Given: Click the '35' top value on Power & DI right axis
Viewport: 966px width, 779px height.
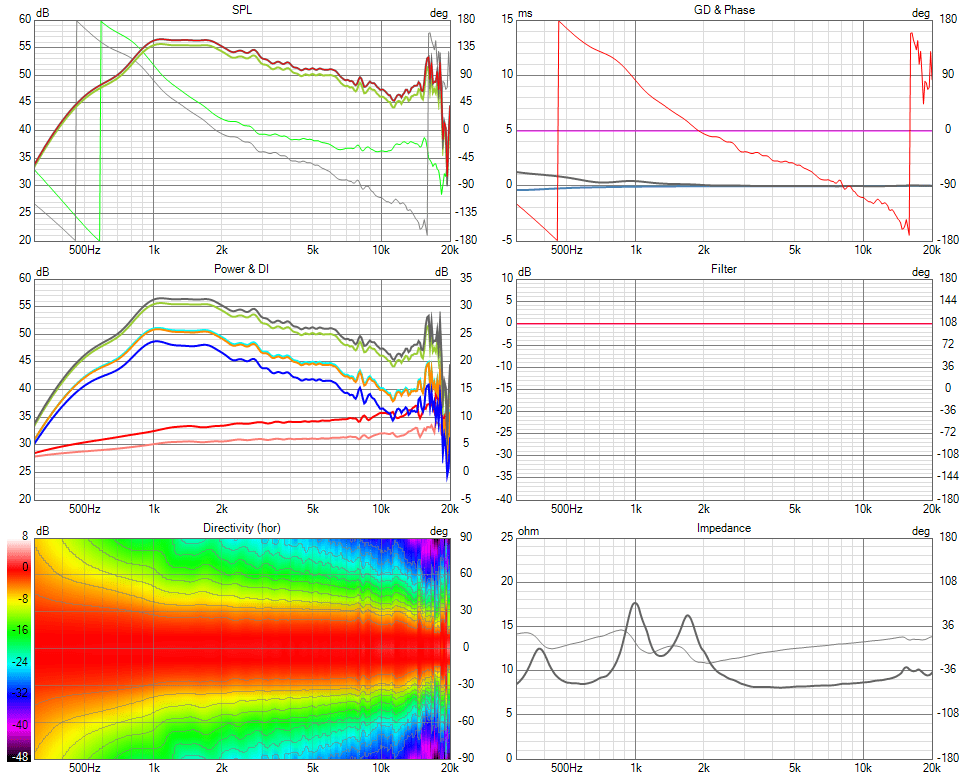Looking at the screenshot, I should pyautogui.click(x=466, y=278).
